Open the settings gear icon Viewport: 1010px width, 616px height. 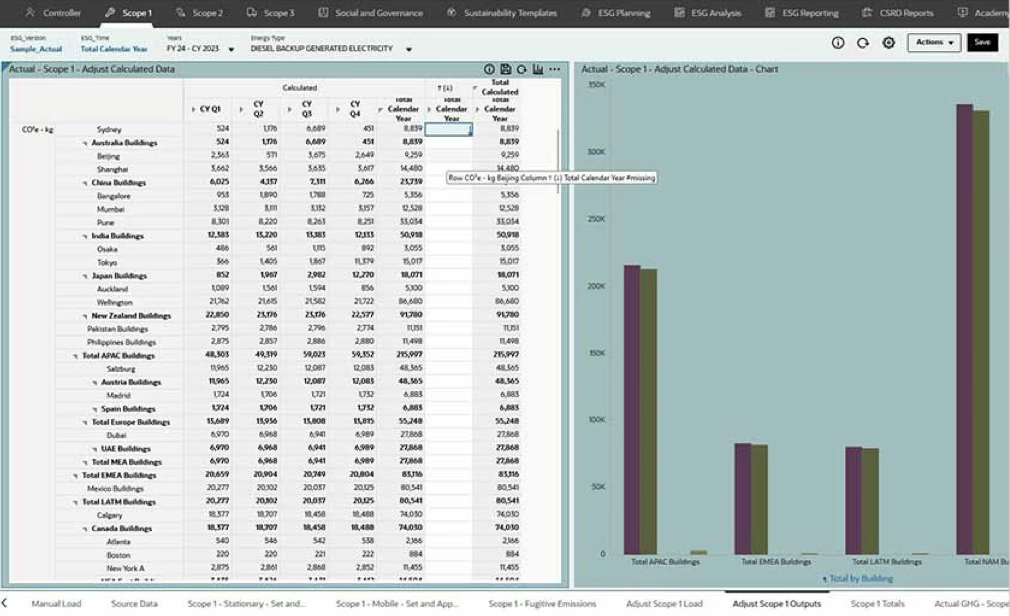[888, 43]
